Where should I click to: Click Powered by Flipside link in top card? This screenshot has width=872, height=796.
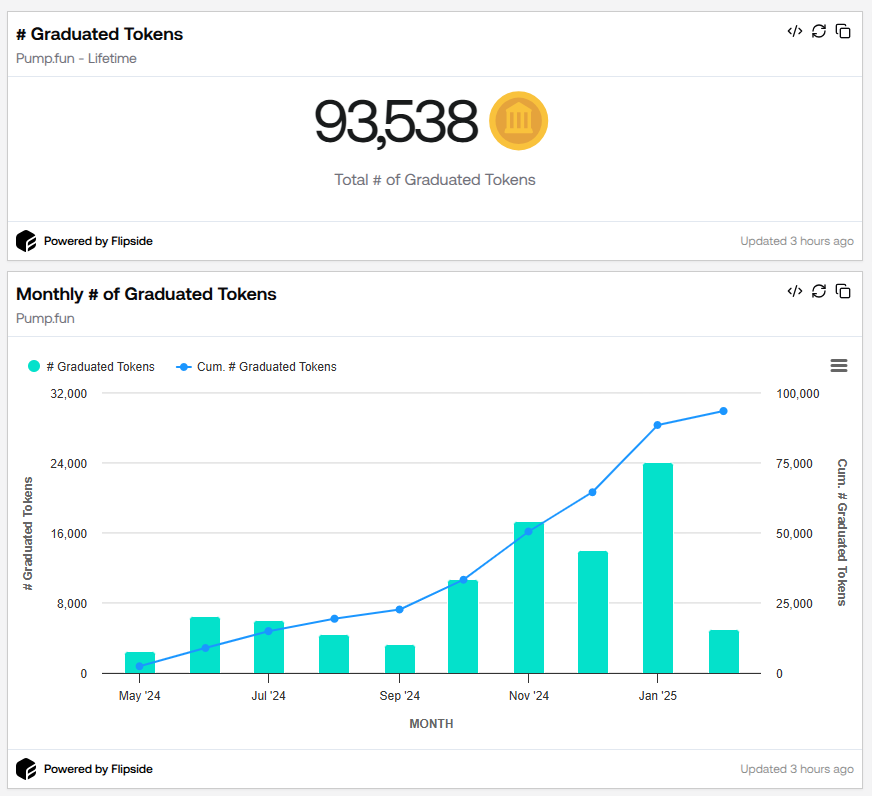click(x=98, y=241)
